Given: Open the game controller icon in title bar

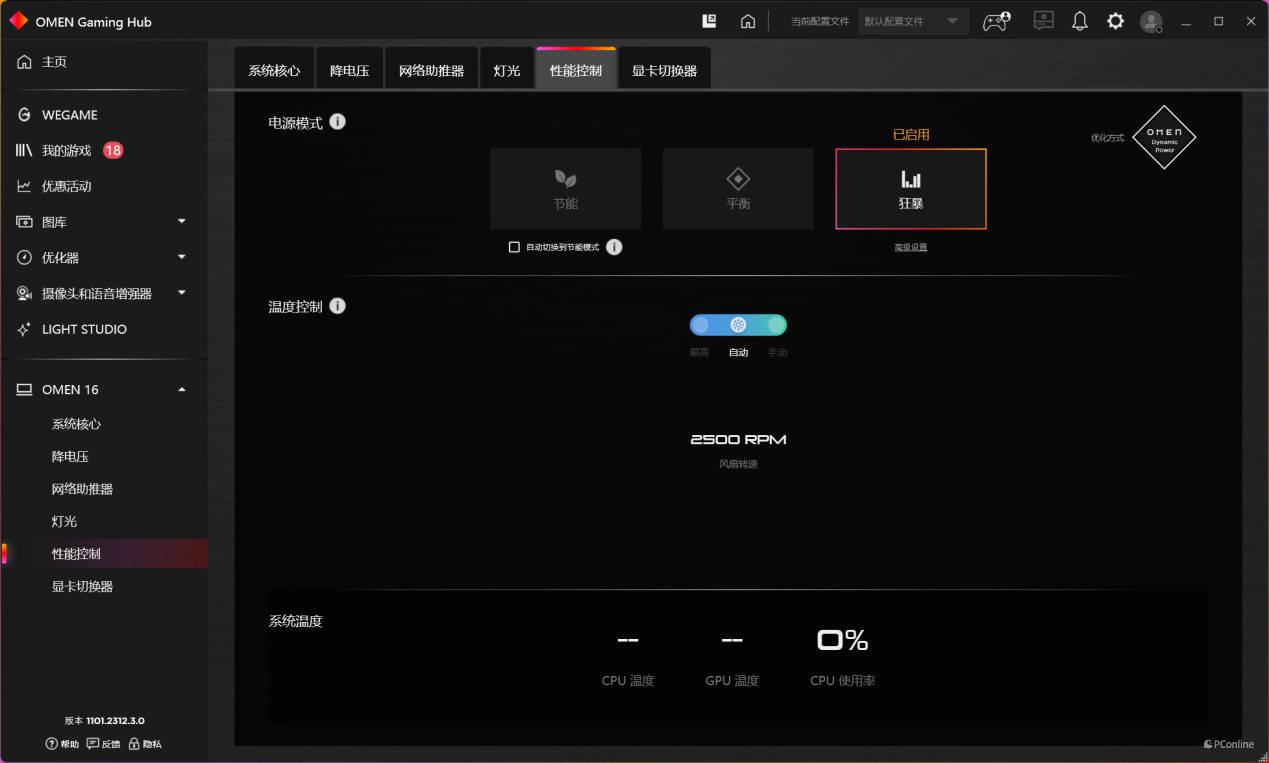Looking at the screenshot, I should [995, 21].
